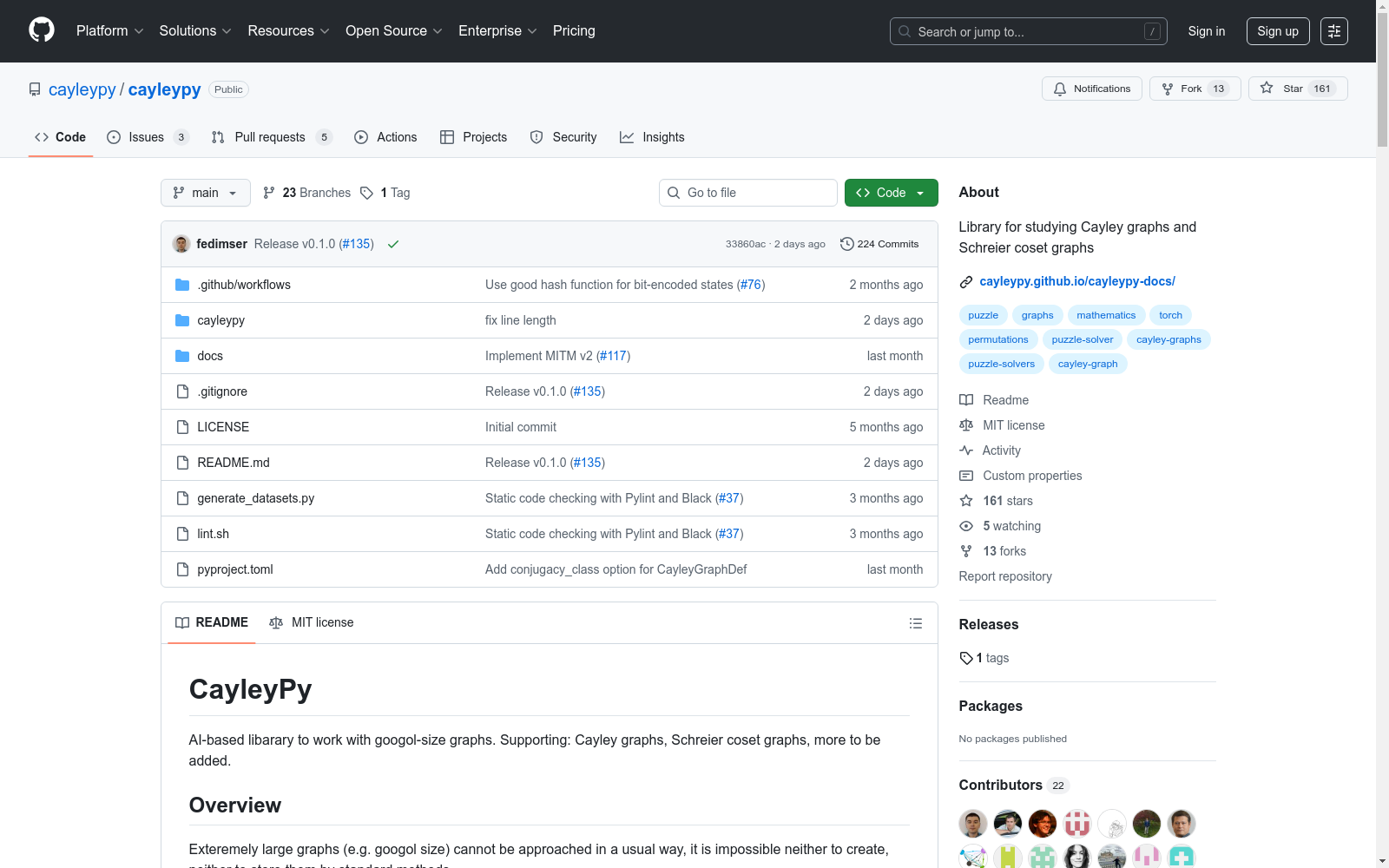The width and height of the screenshot is (1389, 868).
Task: Click the docs folder icon
Action: click(182, 356)
